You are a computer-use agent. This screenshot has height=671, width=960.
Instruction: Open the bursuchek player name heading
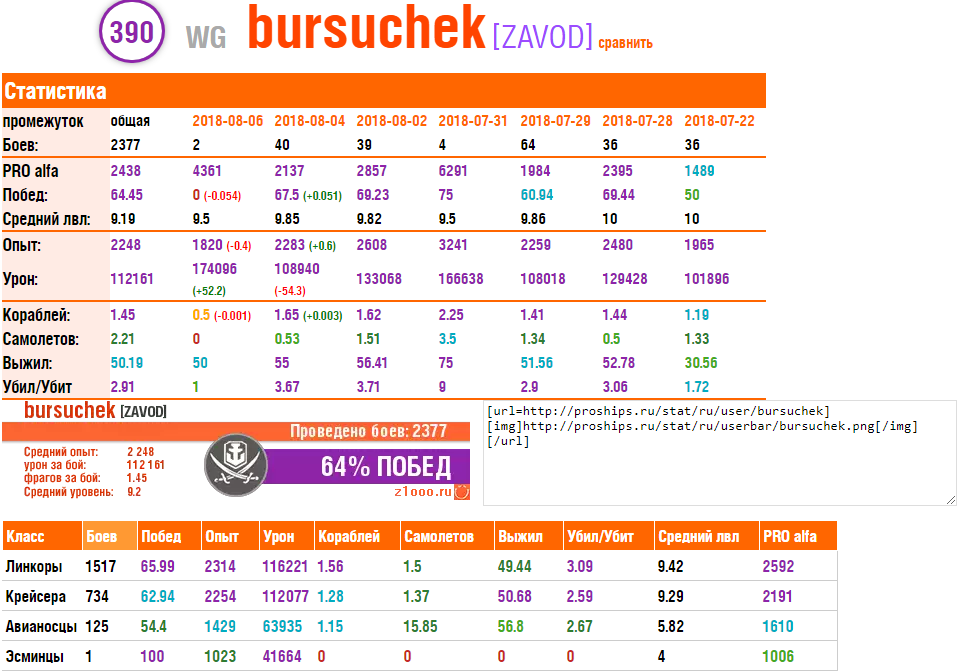pos(367,28)
